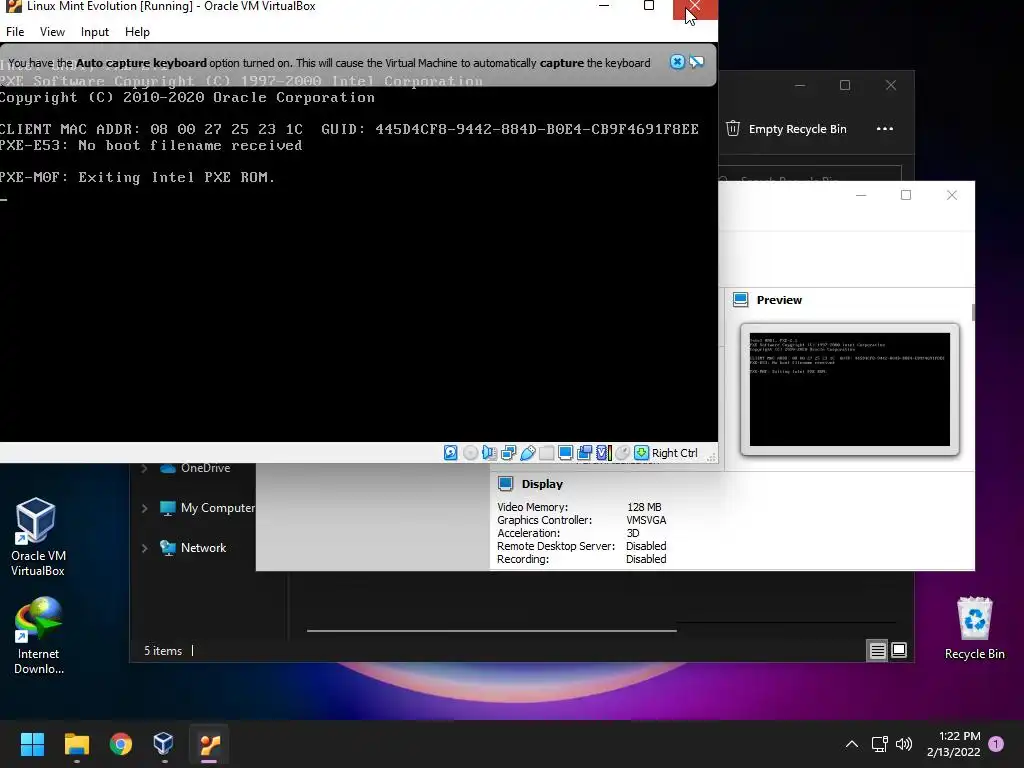Click the running Linux Mint VM taskbar icon
This screenshot has height=768, width=1024.
[209, 744]
